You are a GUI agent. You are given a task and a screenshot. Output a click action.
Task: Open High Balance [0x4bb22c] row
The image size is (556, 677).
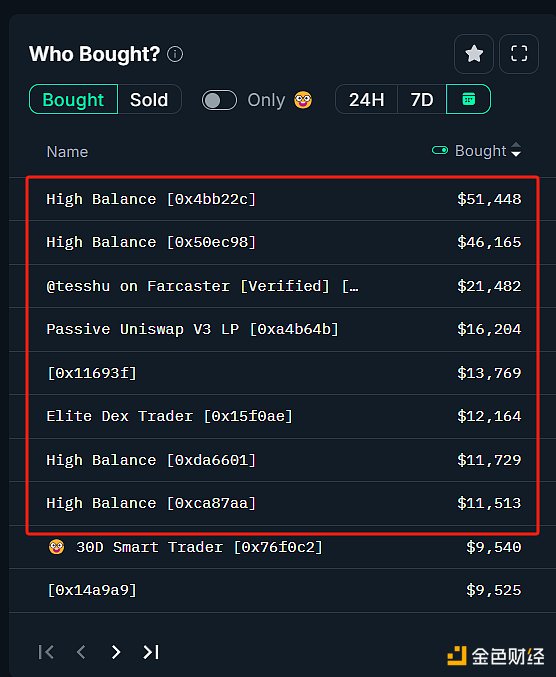coord(283,199)
